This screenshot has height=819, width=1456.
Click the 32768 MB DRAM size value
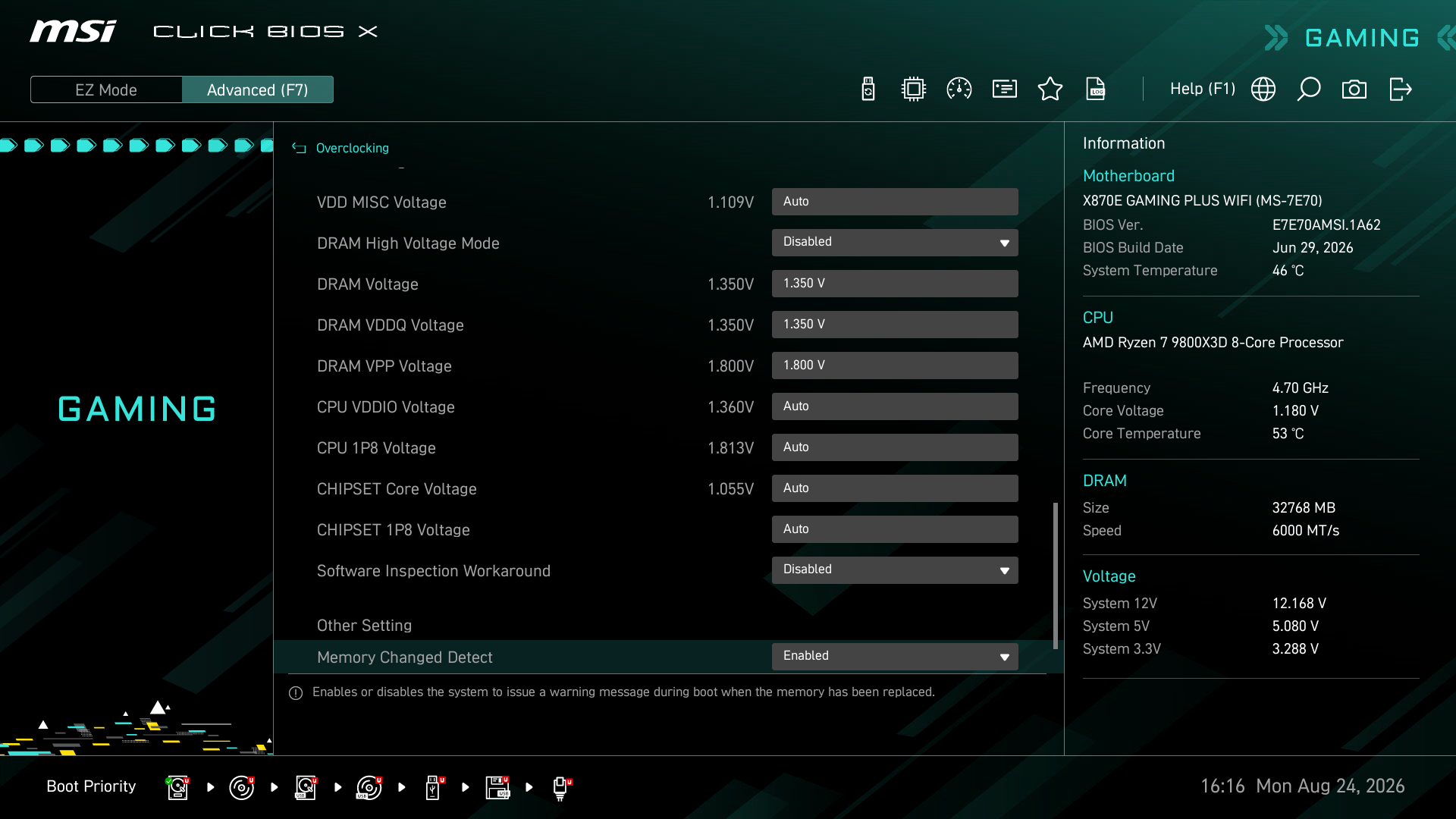(x=1303, y=508)
